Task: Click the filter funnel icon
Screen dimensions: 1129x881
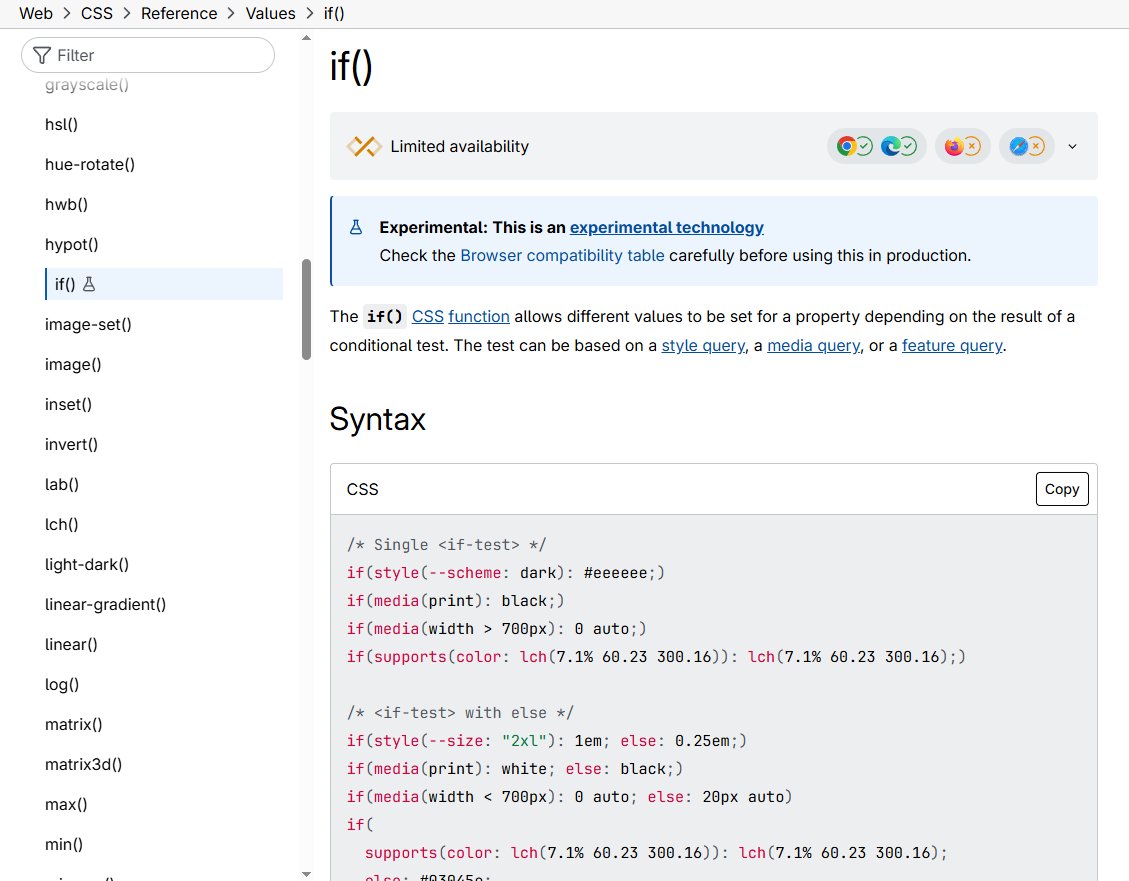Action: click(x=42, y=55)
